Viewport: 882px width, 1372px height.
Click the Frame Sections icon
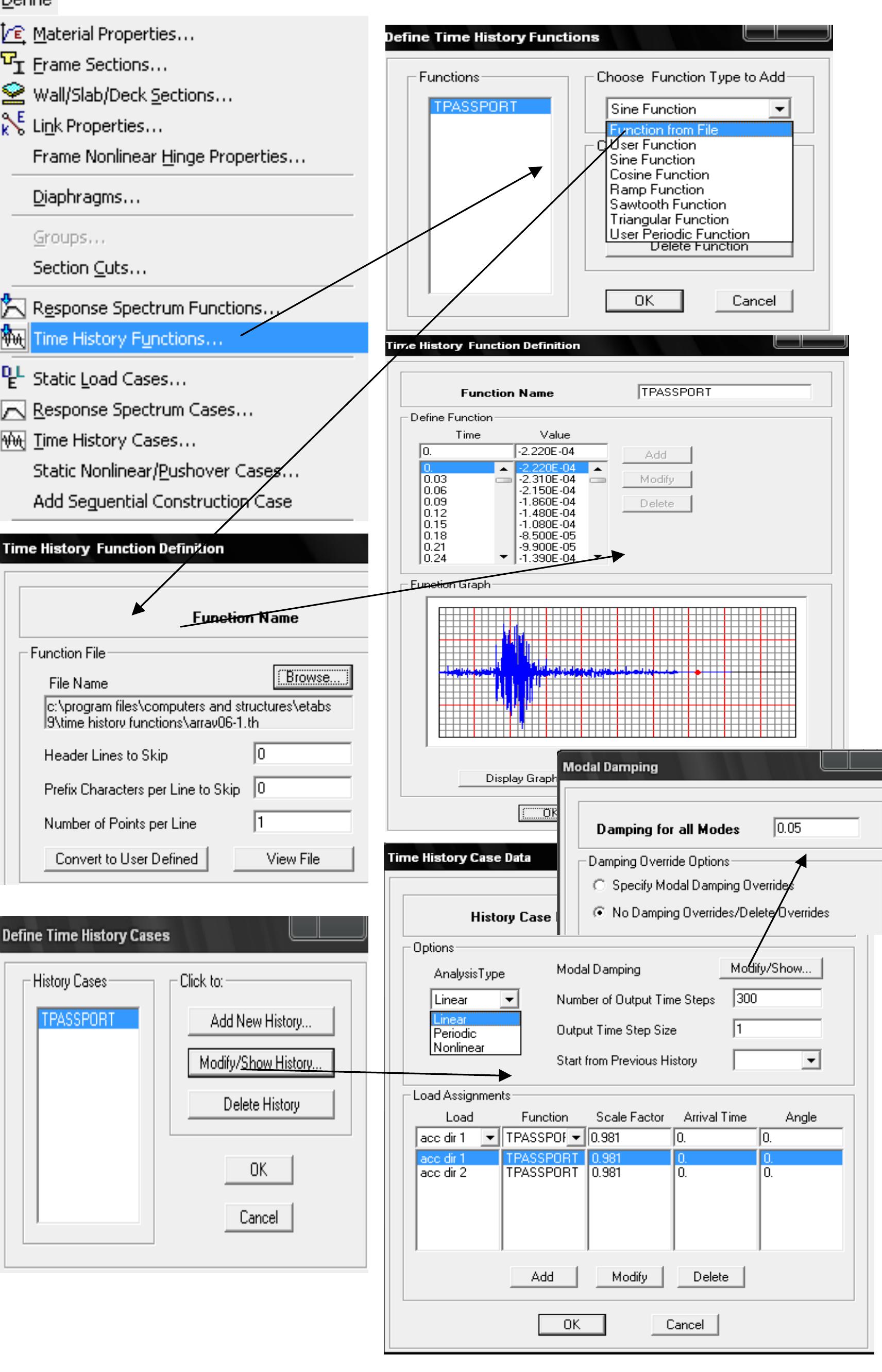point(13,63)
